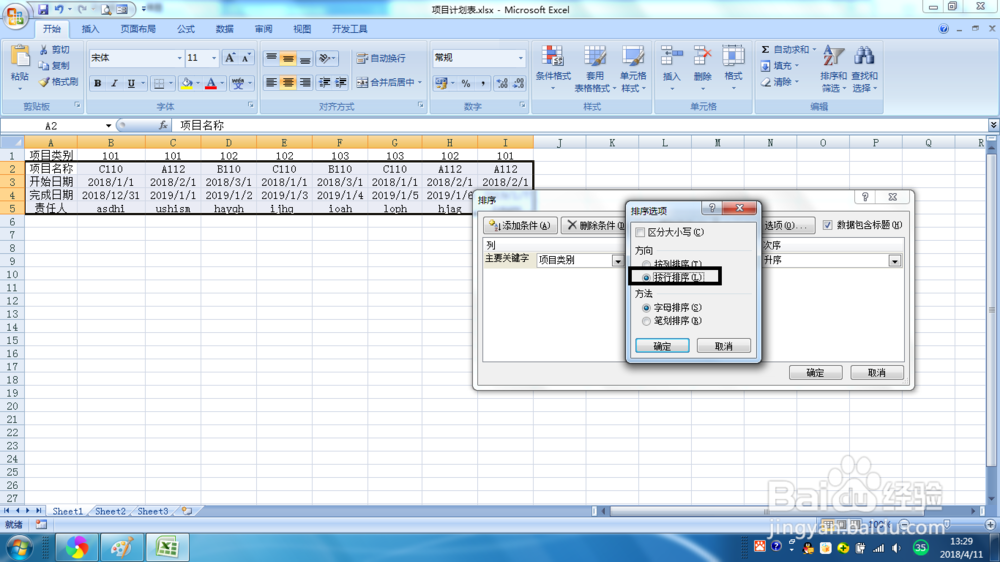Expand the primary key column dropdown (项目类别)
This screenshot has width=1000, height=562.
tap(617, 261)
